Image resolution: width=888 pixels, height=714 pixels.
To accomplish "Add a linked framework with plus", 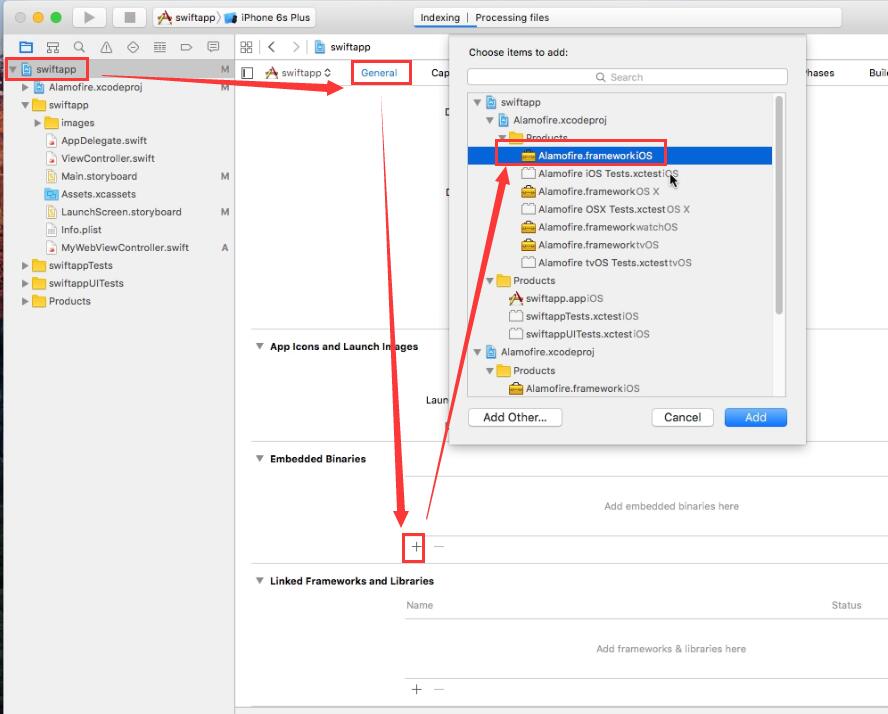I will tap(417, 690).
